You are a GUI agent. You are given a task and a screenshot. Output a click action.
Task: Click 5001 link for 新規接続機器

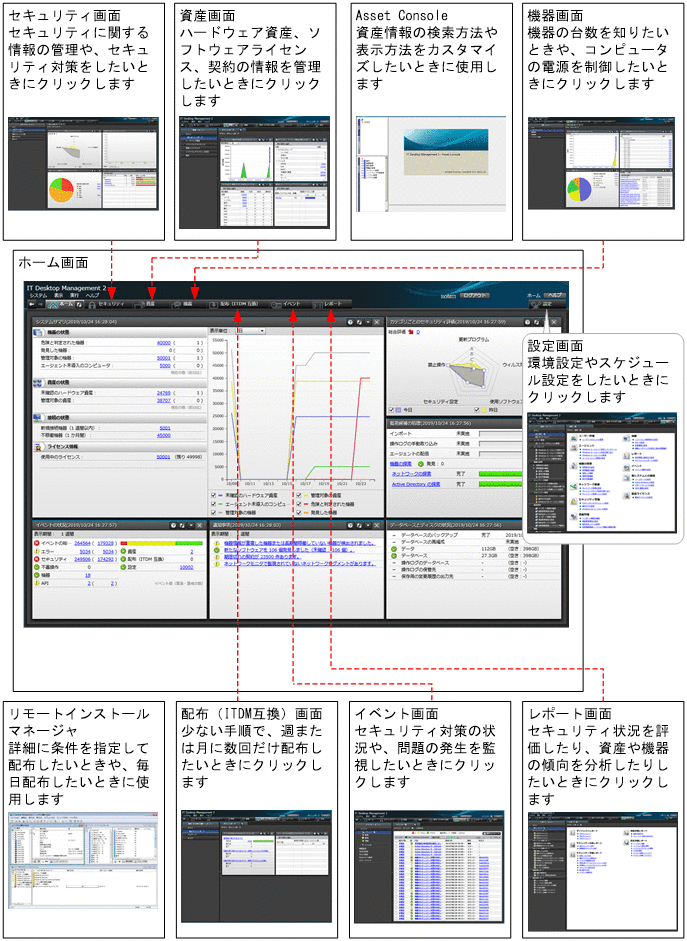[x=165, y=428]
